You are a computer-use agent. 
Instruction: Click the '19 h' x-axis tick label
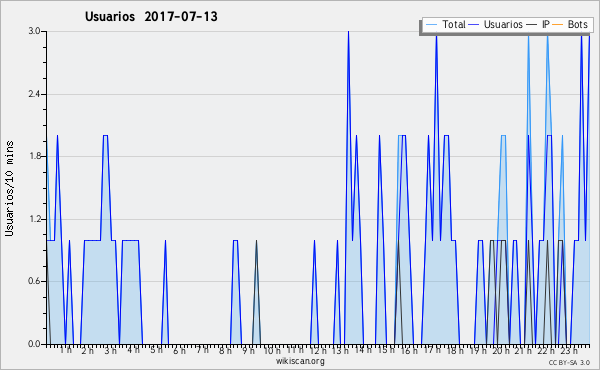click(x=478, y=350)
